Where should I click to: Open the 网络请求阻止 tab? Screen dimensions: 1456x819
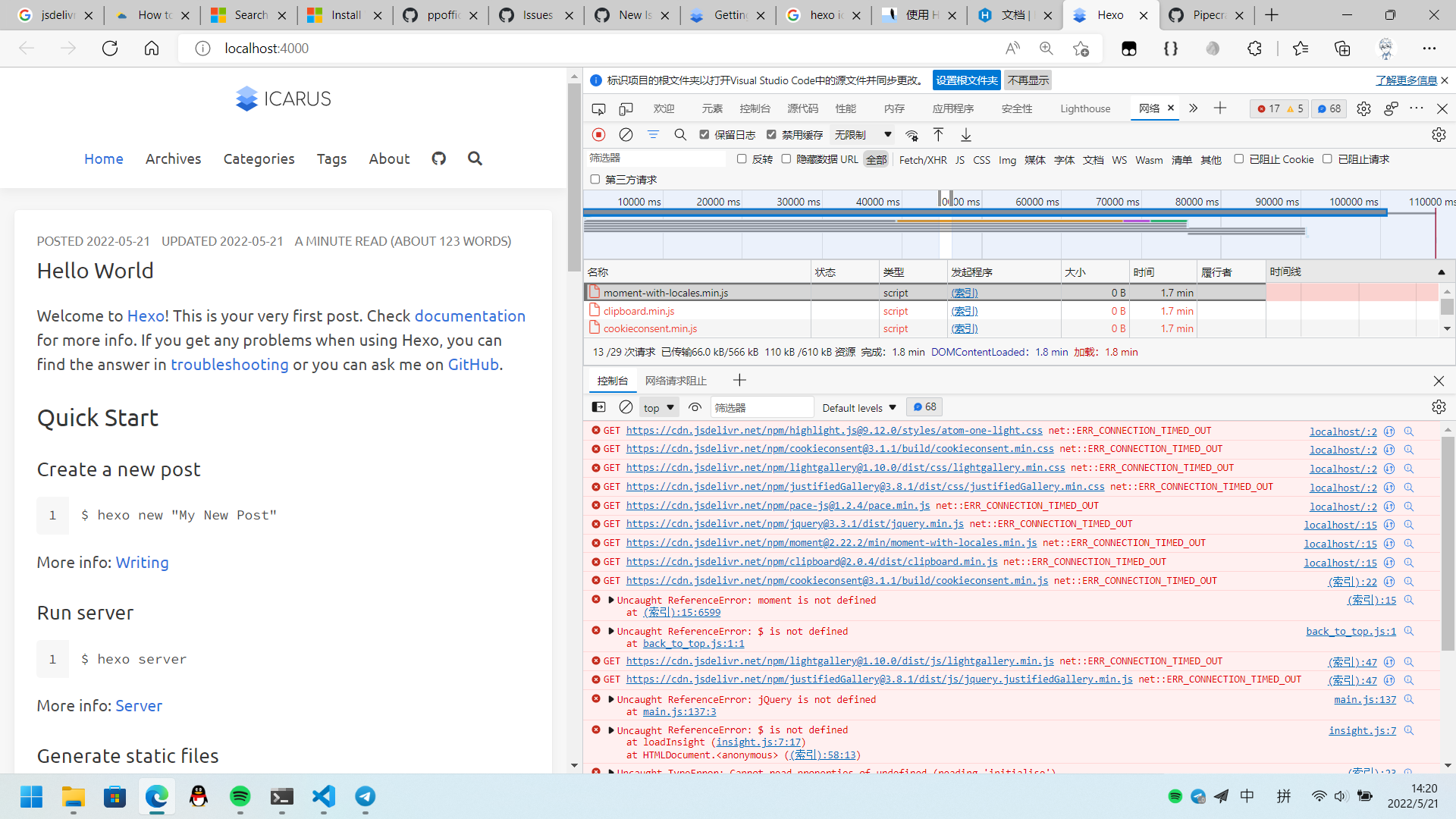(675, 380)
